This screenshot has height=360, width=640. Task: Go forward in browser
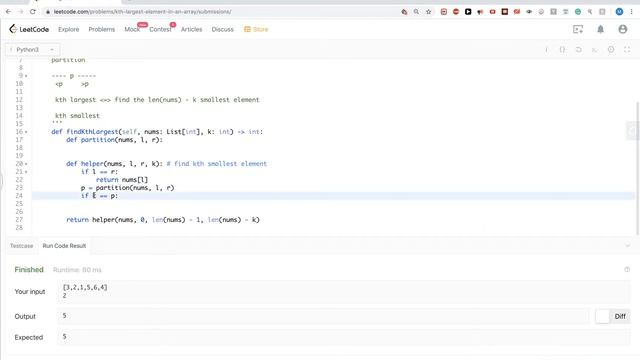coord(20,12)
